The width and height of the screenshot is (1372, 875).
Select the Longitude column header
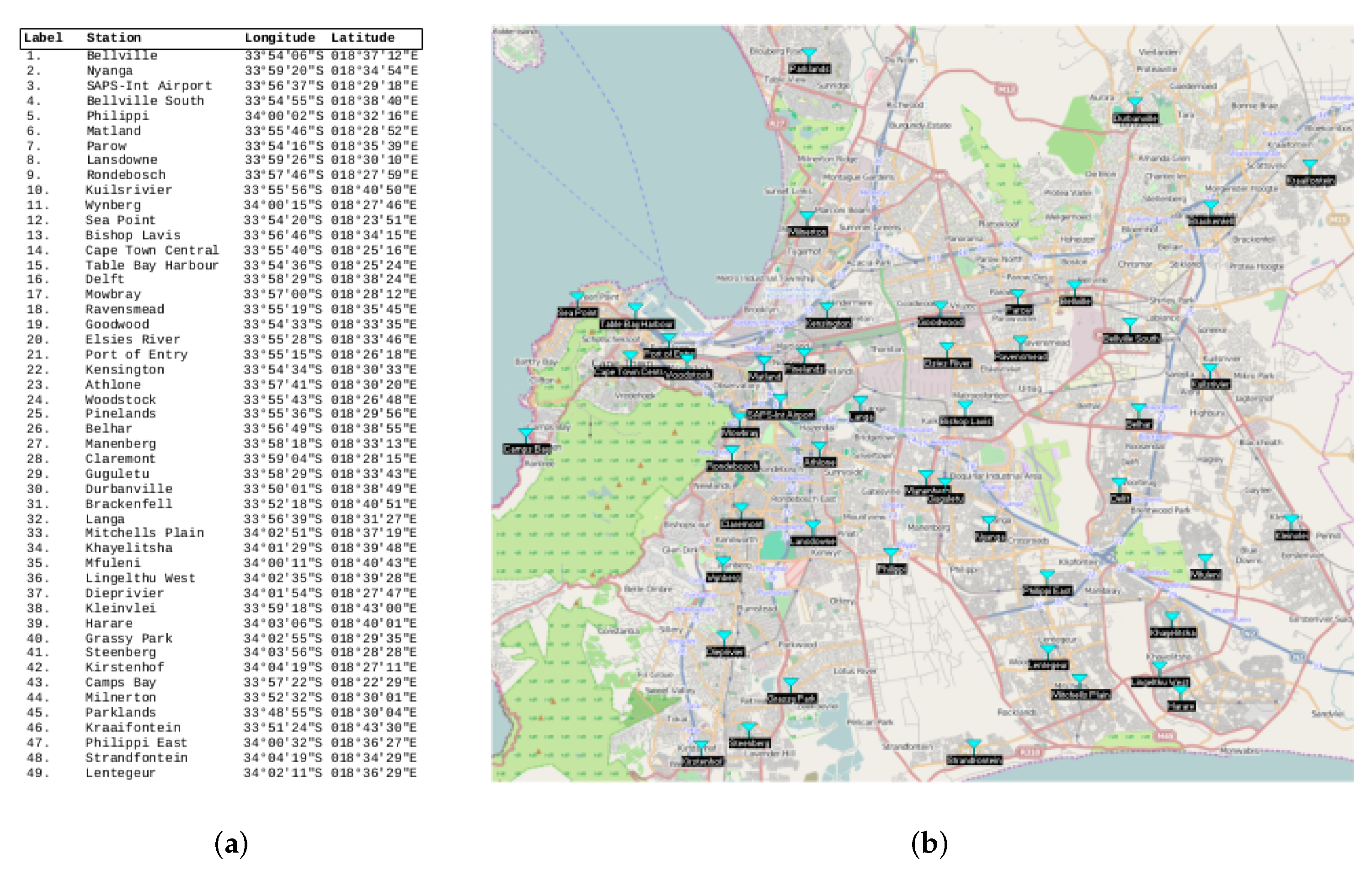pos(280,37)
